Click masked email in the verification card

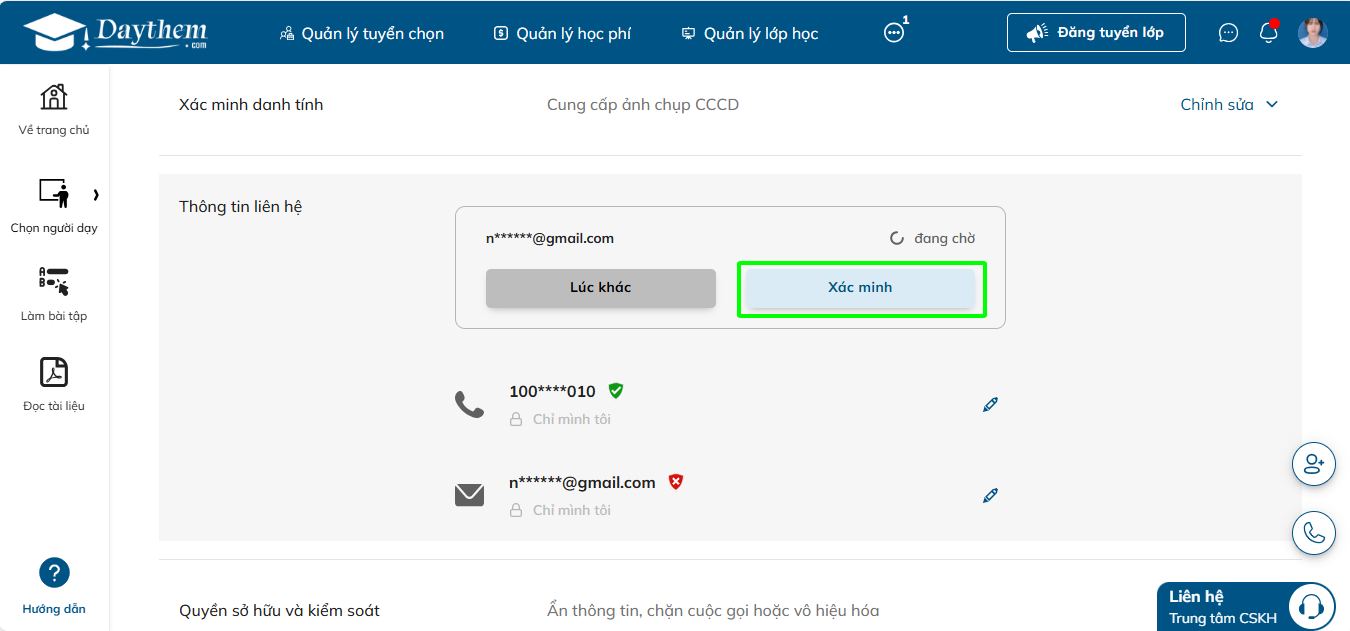click(x=550, y=238)
